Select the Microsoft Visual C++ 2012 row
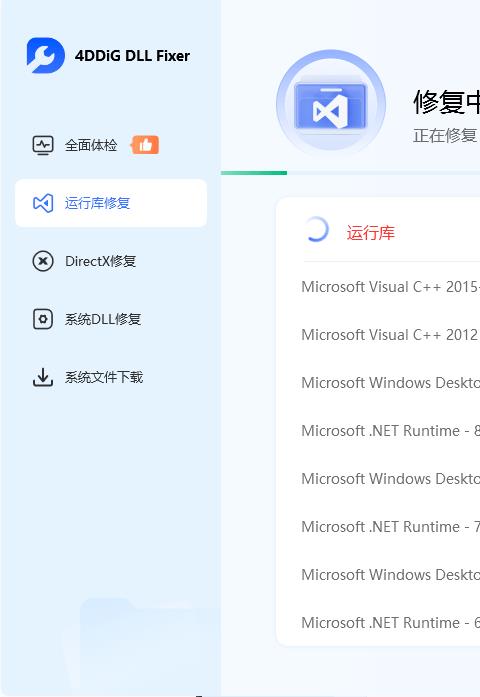This screenshot has width=480, height=697. pyautogui.click(x=391, y=335)
